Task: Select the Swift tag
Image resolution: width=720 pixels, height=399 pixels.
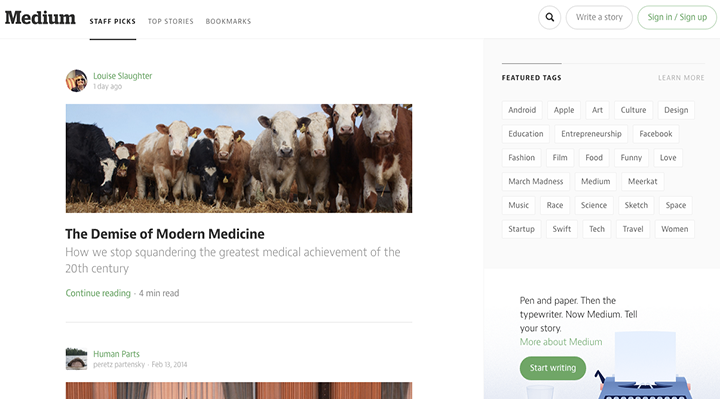Action: coord(562,229)
